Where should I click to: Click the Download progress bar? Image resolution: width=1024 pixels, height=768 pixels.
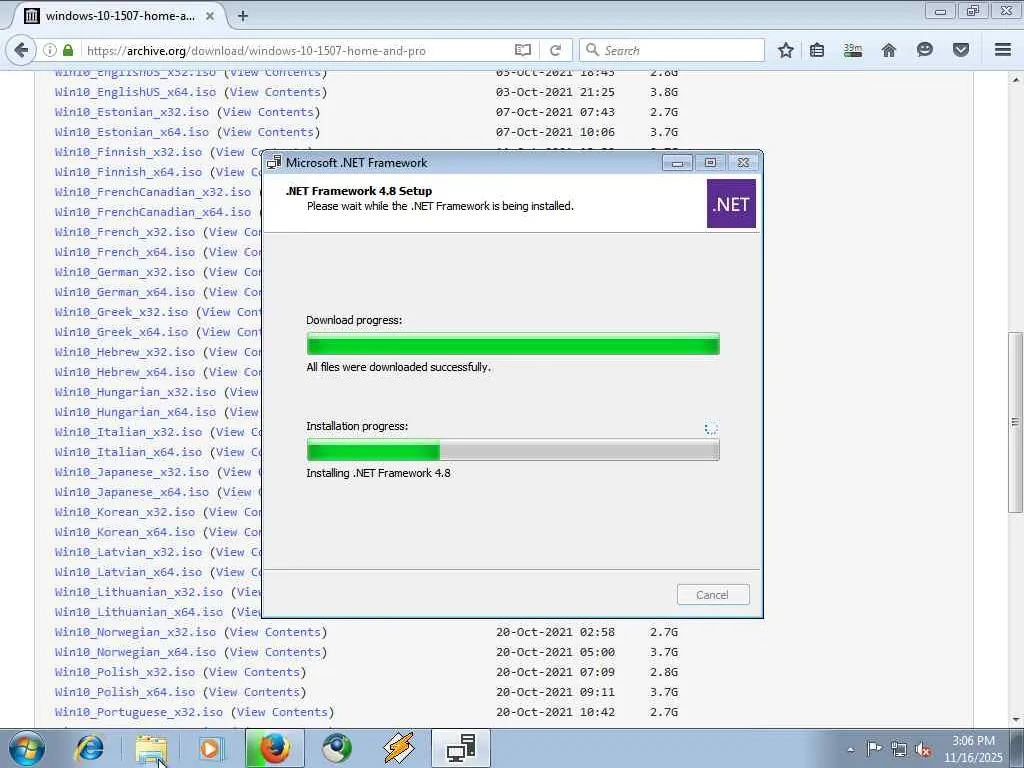(513, 344)
